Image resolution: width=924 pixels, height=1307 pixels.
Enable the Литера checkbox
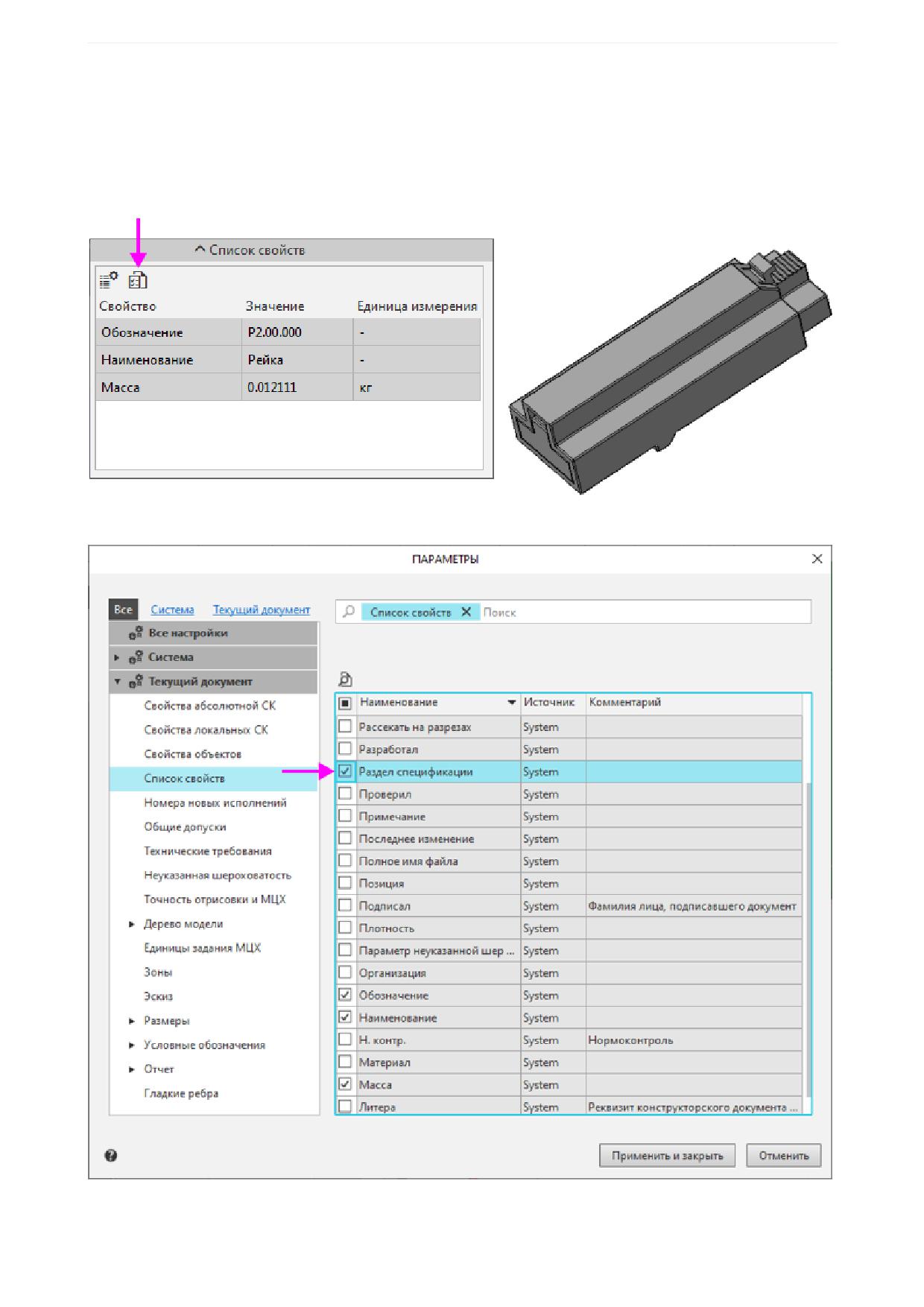(345, 1106)
